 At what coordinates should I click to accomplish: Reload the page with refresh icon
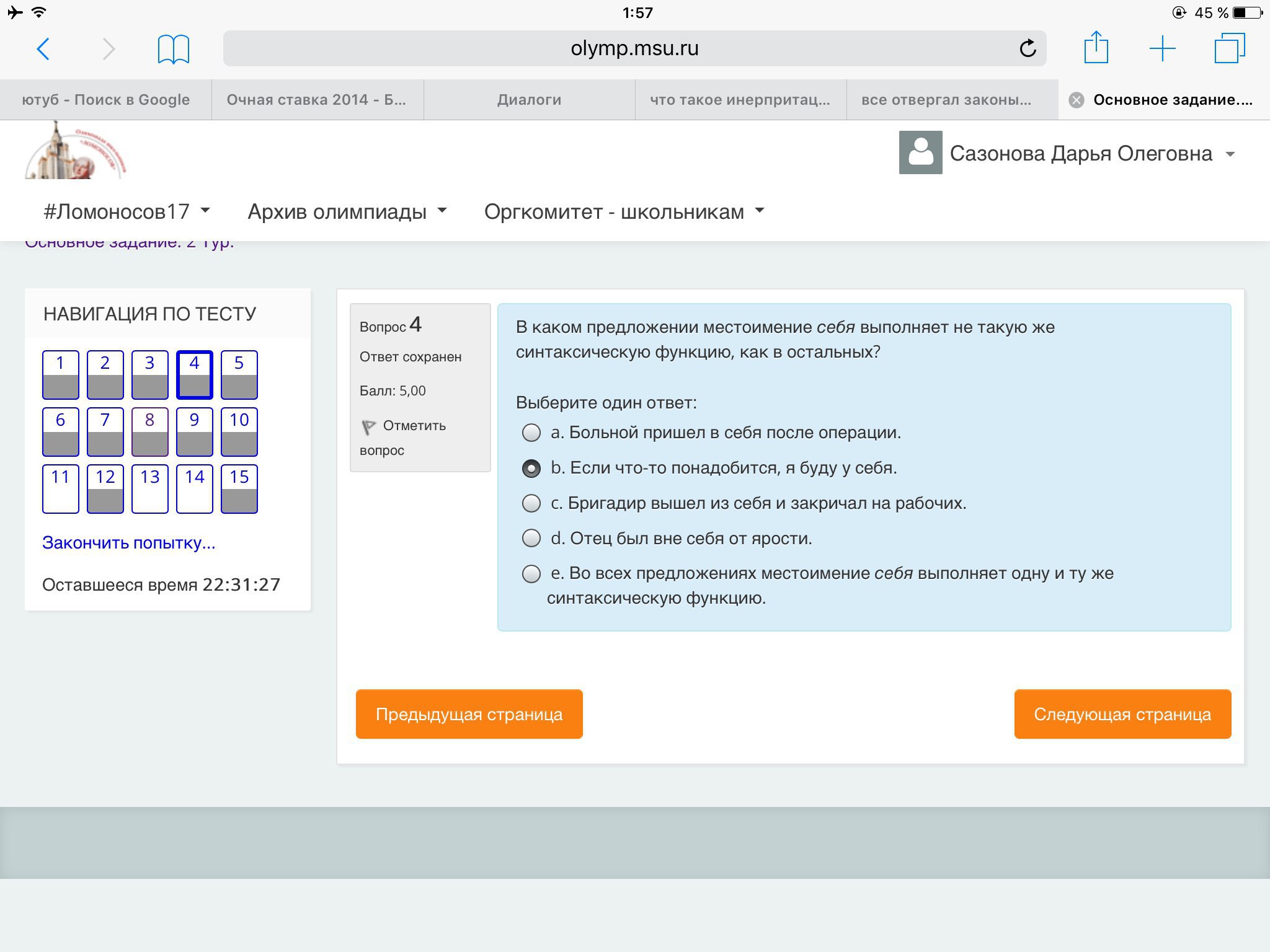1028,48
